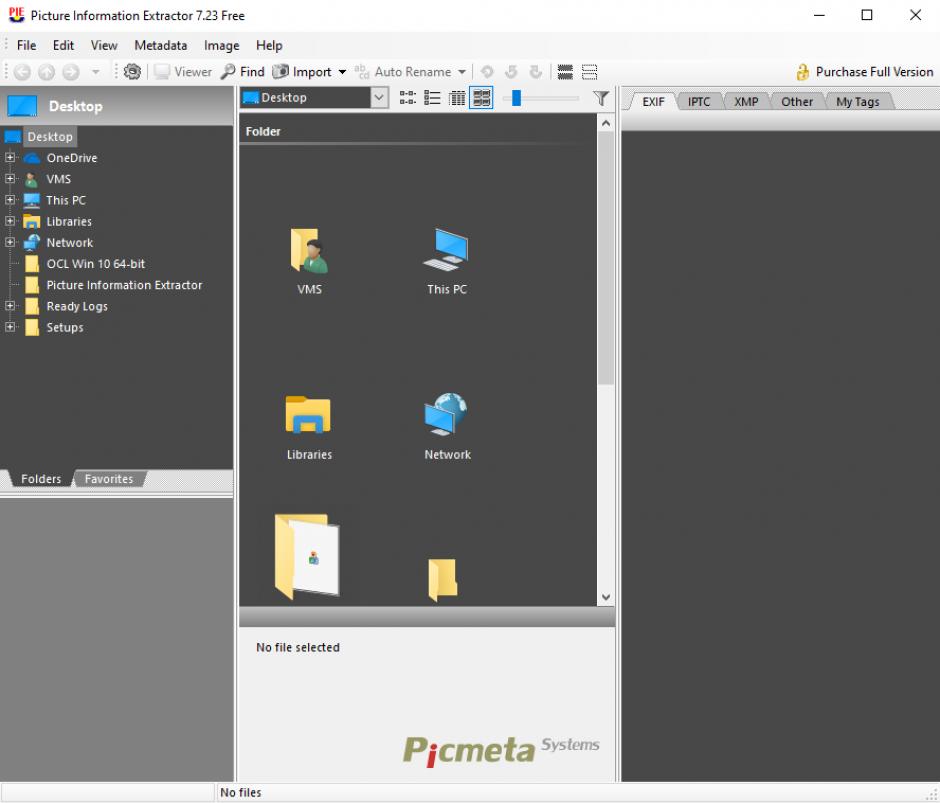The height and width of the screenshot is (803, 940).
Task: Select the This PC thumbnail
Action: click(447, 261)
